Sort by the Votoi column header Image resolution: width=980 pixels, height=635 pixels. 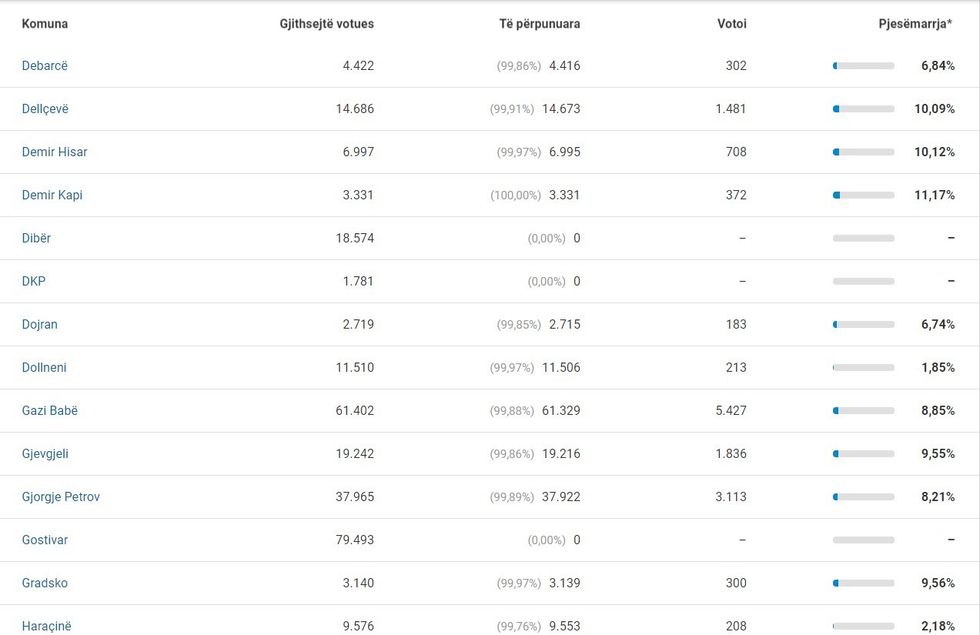731,23
